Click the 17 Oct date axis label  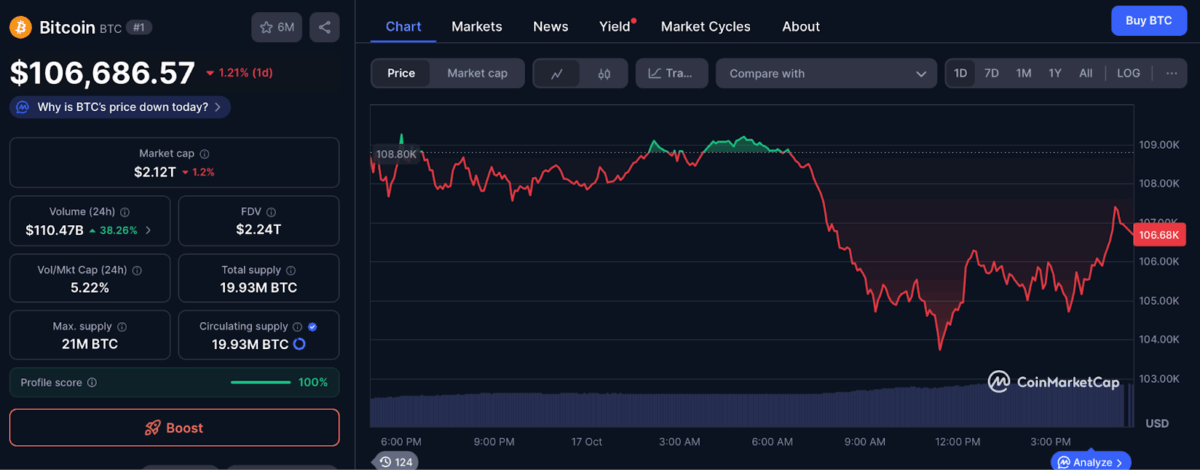(x=586, y=442)
